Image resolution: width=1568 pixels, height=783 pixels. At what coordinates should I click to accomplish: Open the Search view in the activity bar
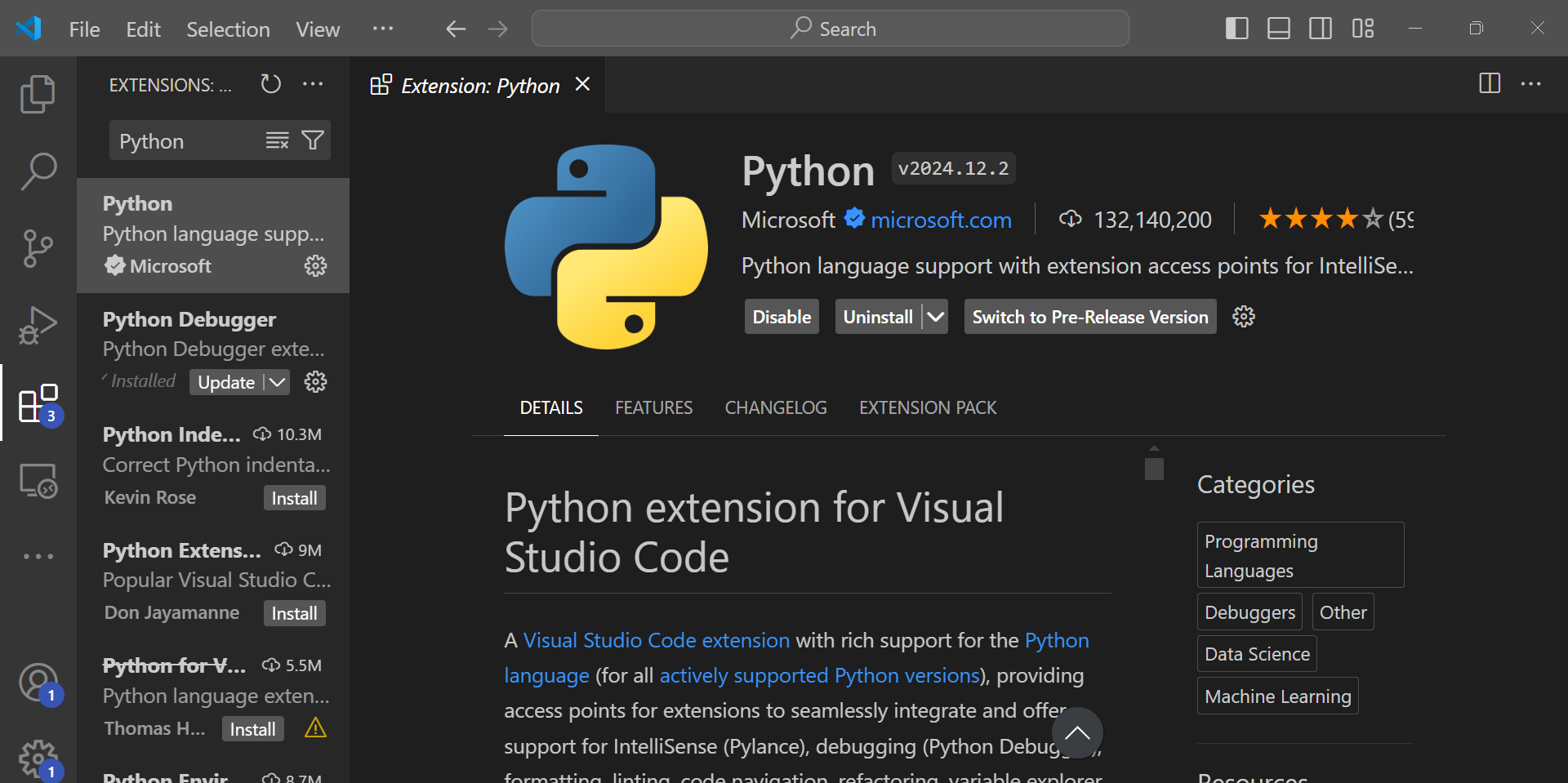(38, 171)
